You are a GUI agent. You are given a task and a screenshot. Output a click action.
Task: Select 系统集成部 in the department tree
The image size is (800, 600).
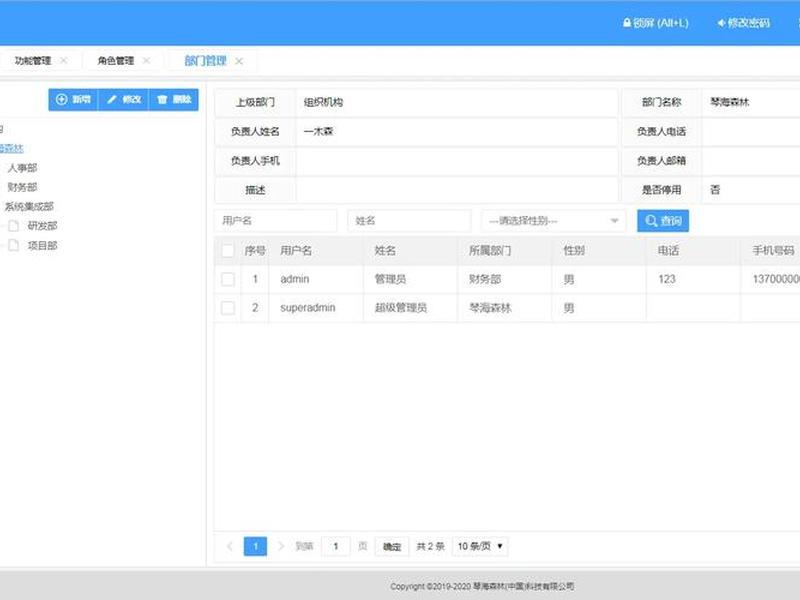[29, 207]
